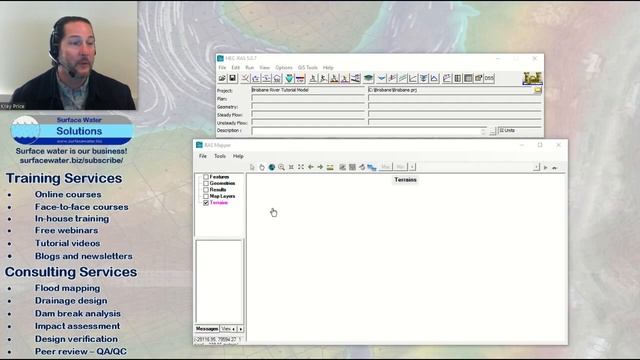View rating curves icon in HEC-RAS

(413, 78)
